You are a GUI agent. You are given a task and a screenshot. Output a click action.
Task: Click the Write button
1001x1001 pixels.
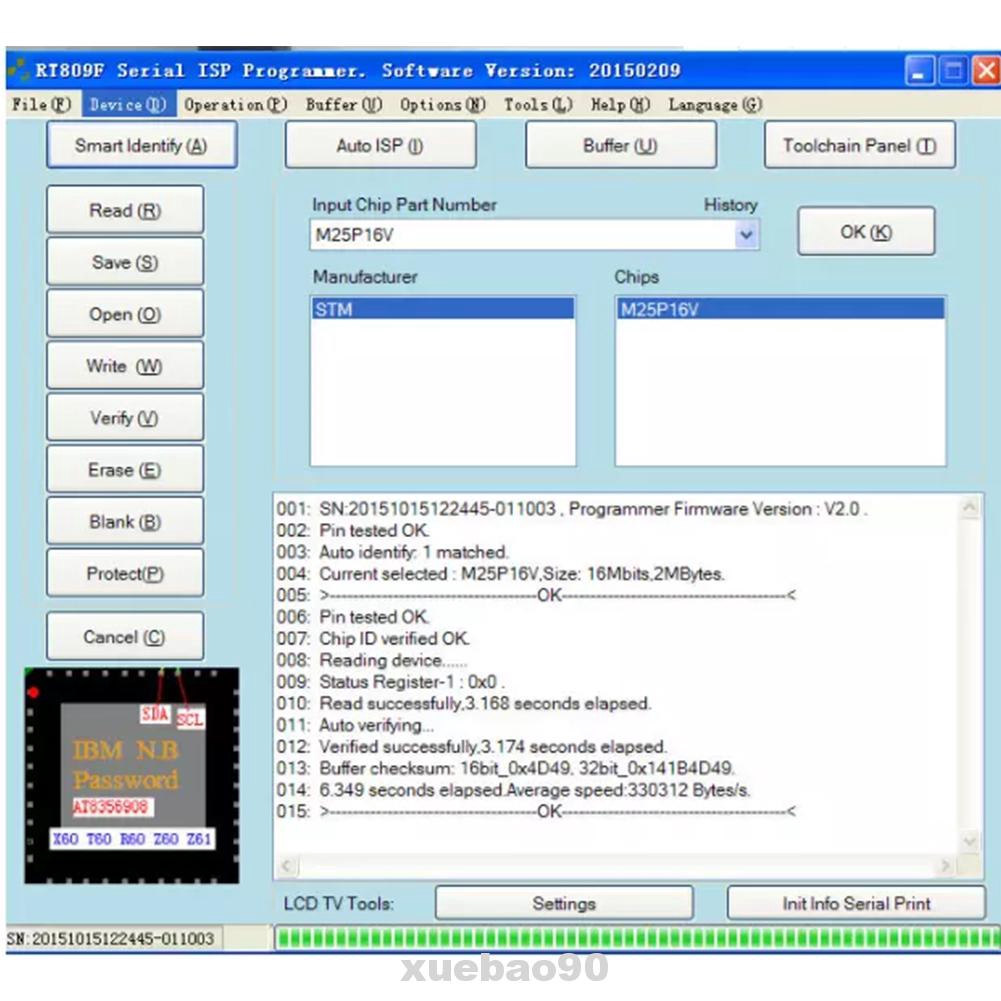click(x=125, y=367)
